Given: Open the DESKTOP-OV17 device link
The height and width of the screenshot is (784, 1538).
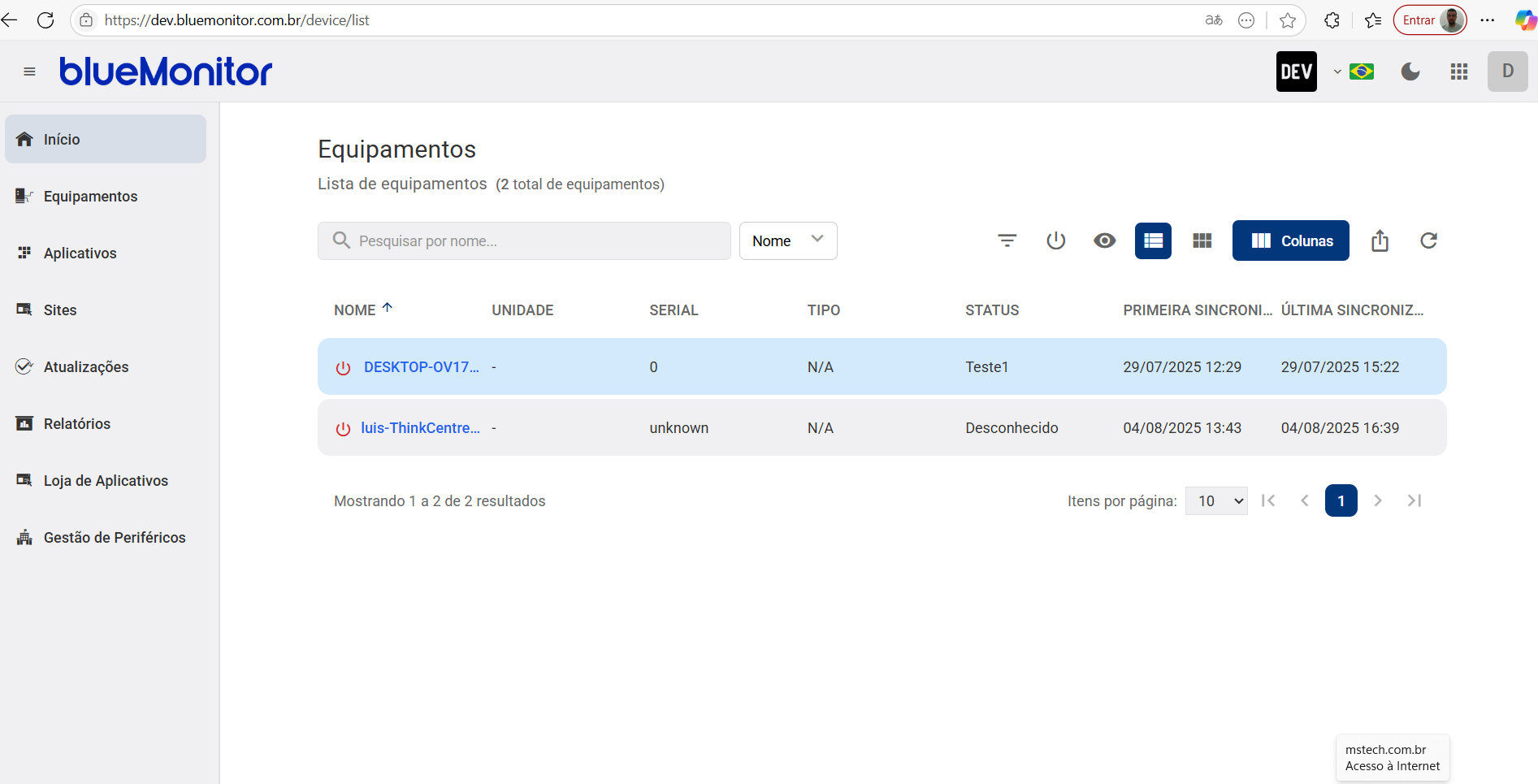Looking at the screenshot, I should [421, 366].
